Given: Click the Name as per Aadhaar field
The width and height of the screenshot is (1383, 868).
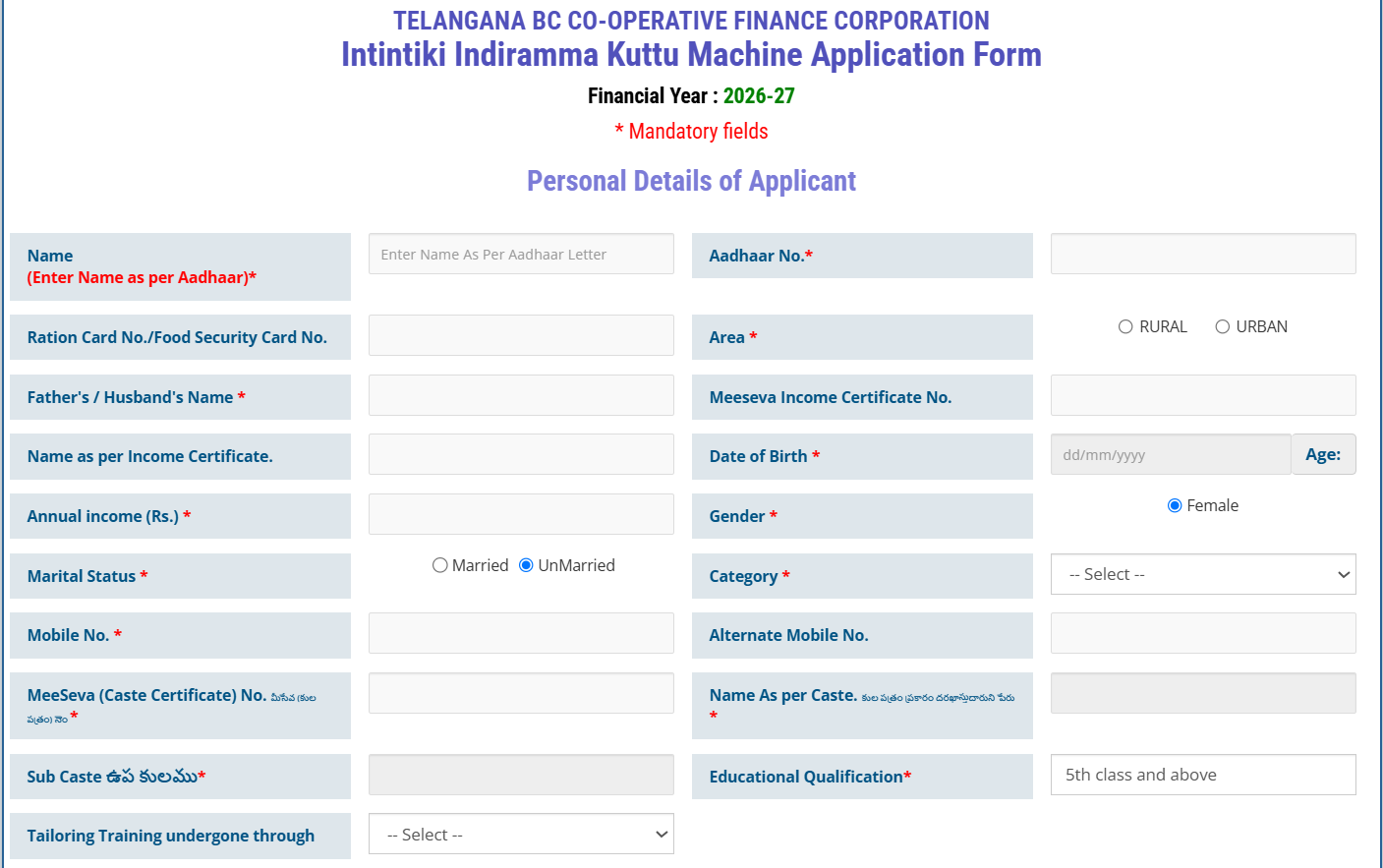Looking at the screenshot, I should [x=521, y=254].
